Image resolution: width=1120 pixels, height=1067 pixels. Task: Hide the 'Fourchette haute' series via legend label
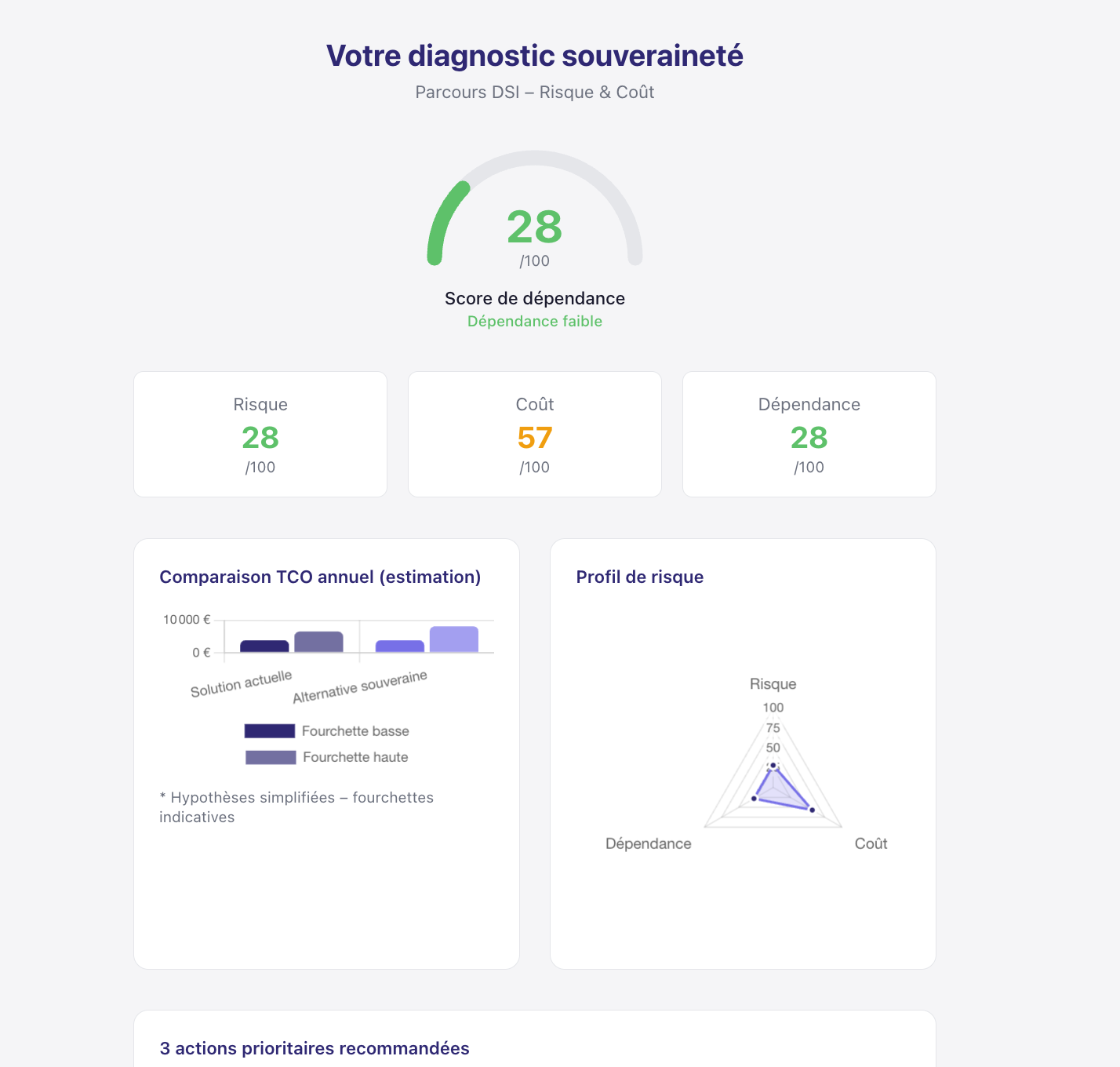pos(355,757)
